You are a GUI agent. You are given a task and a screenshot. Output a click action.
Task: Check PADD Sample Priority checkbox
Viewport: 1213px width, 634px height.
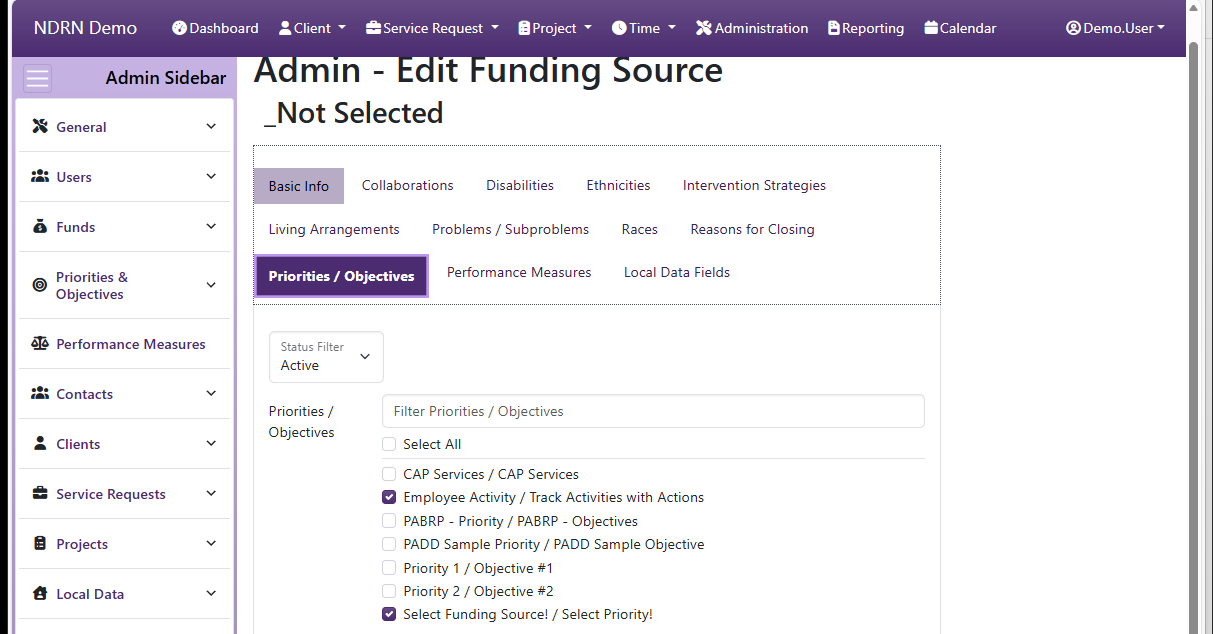389,544
